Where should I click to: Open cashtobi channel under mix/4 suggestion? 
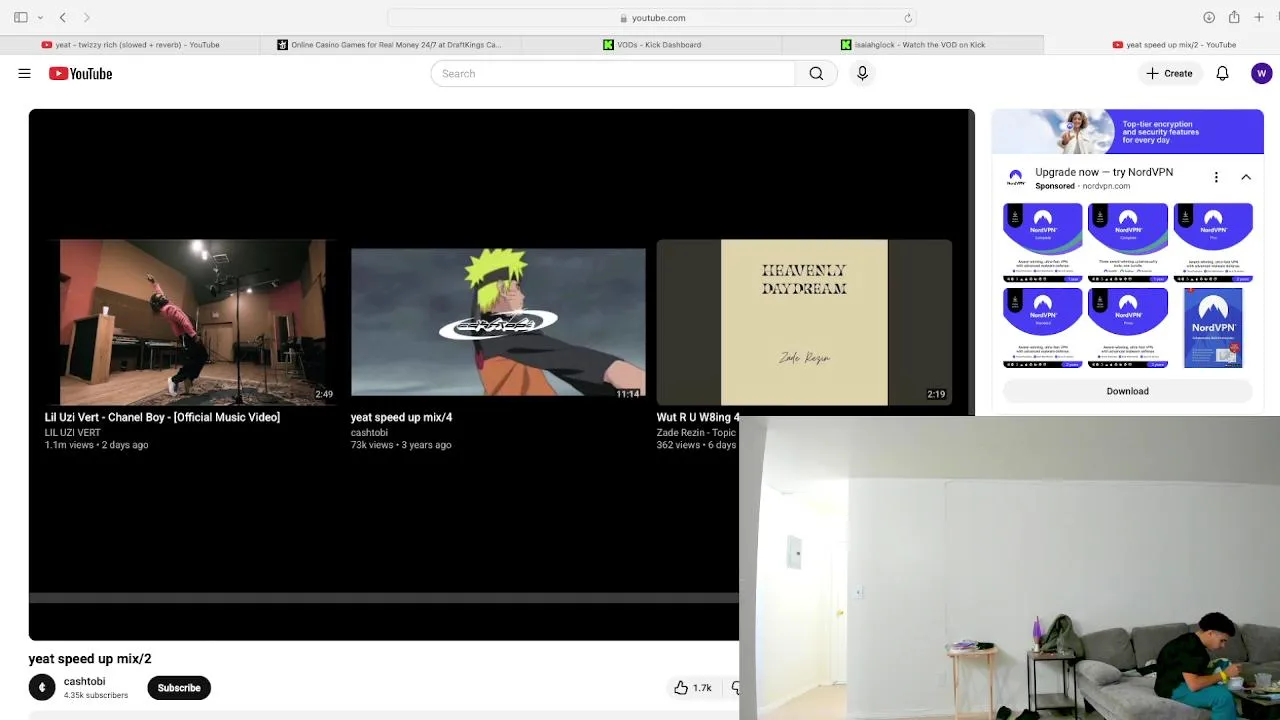(x=369, y=433)
